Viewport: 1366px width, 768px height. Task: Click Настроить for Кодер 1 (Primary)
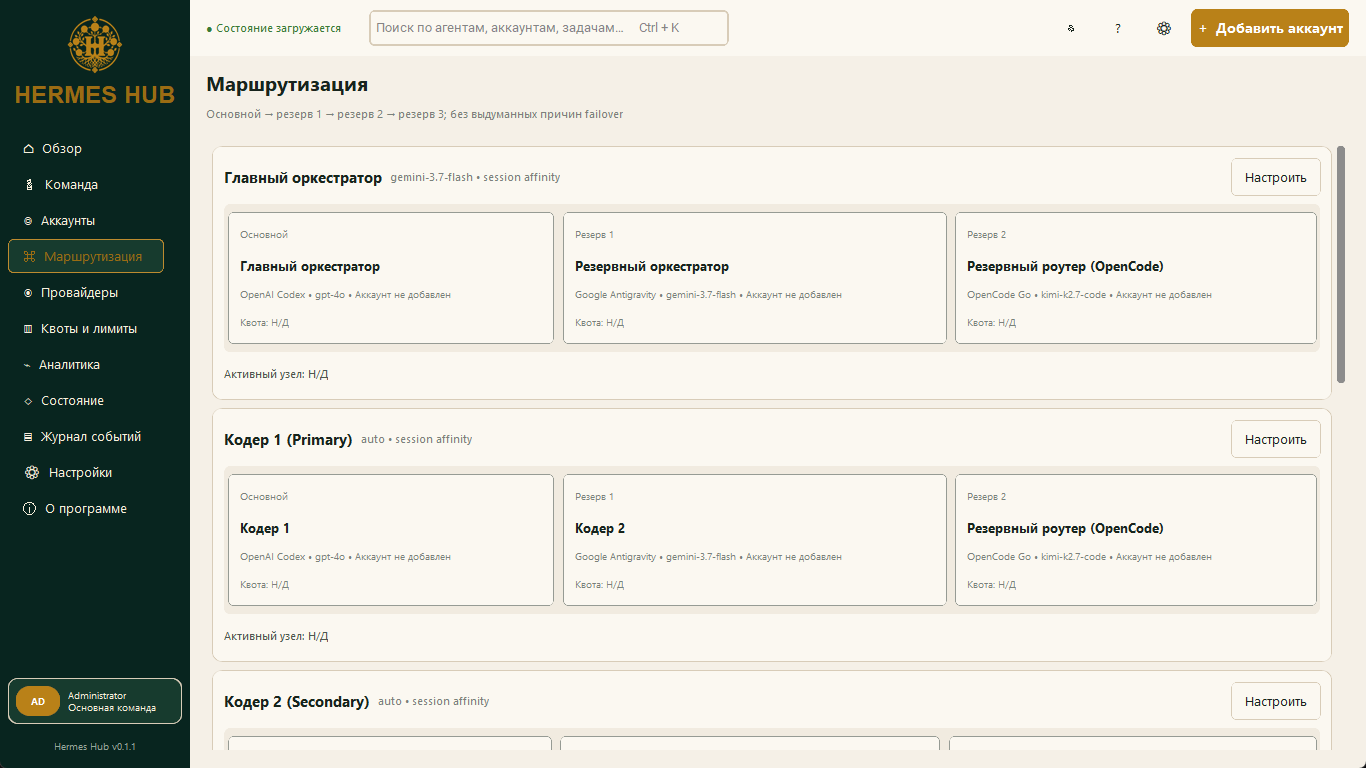(x=1275, y=439)
